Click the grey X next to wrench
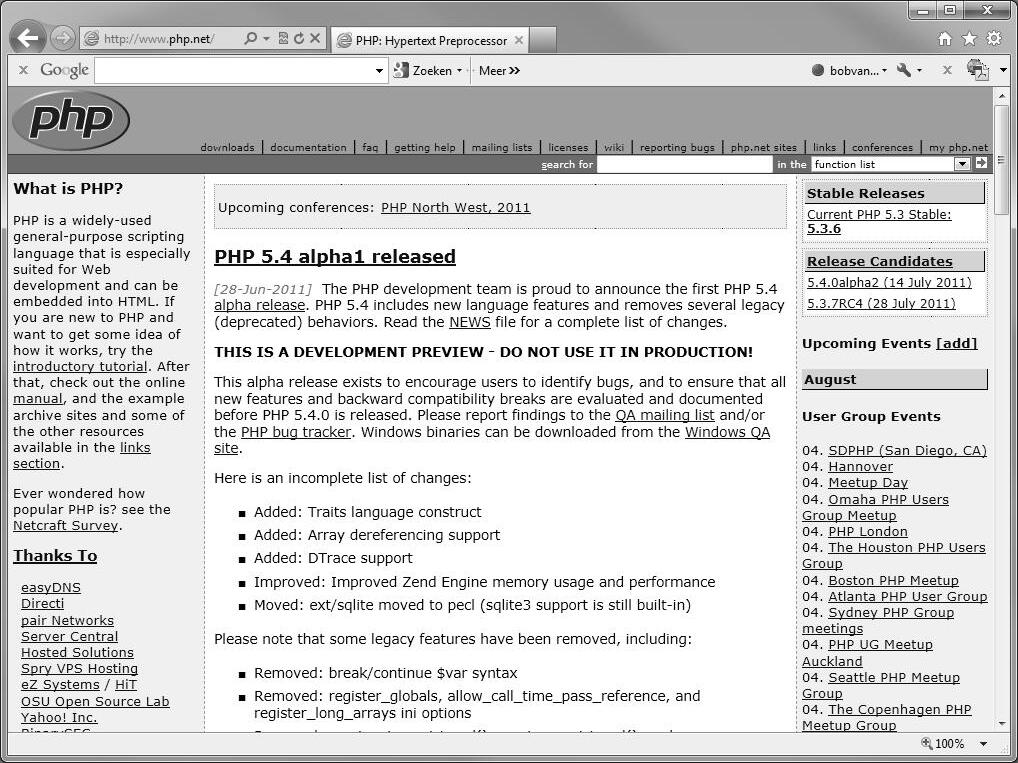 [x=947, y=69]
